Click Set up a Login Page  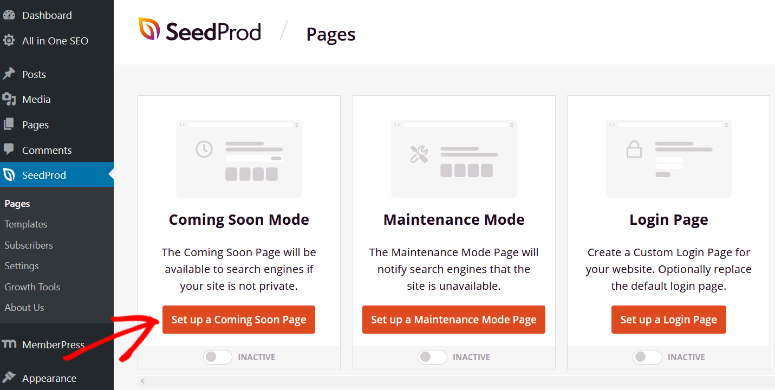point(669,319)
